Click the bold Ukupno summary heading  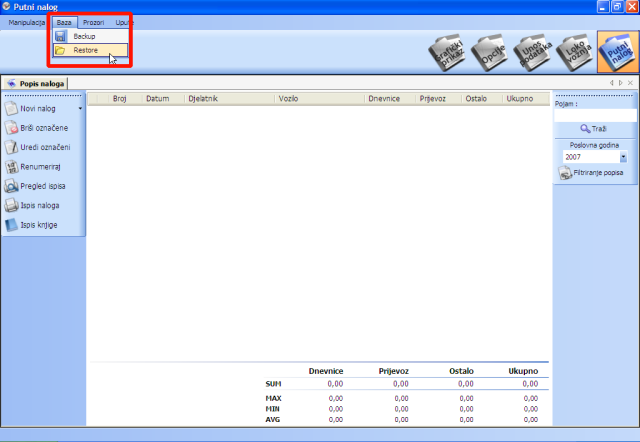(x=523, y=371)
